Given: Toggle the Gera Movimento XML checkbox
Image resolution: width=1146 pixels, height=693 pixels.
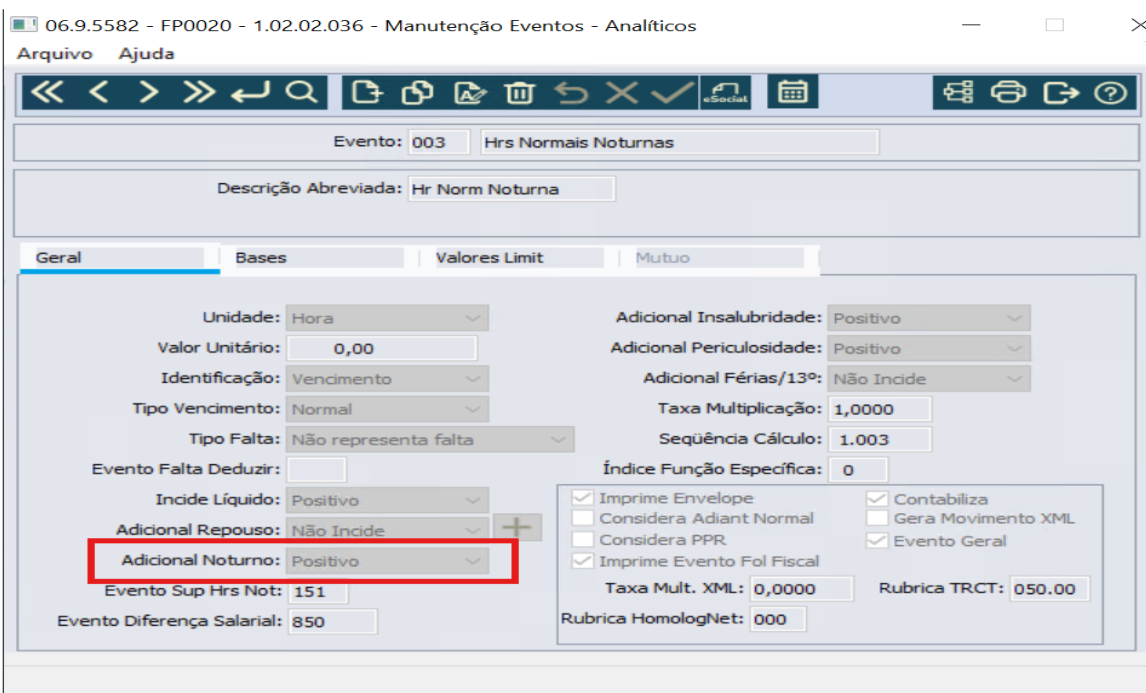Looking at the screenshot, I should 877,518.
